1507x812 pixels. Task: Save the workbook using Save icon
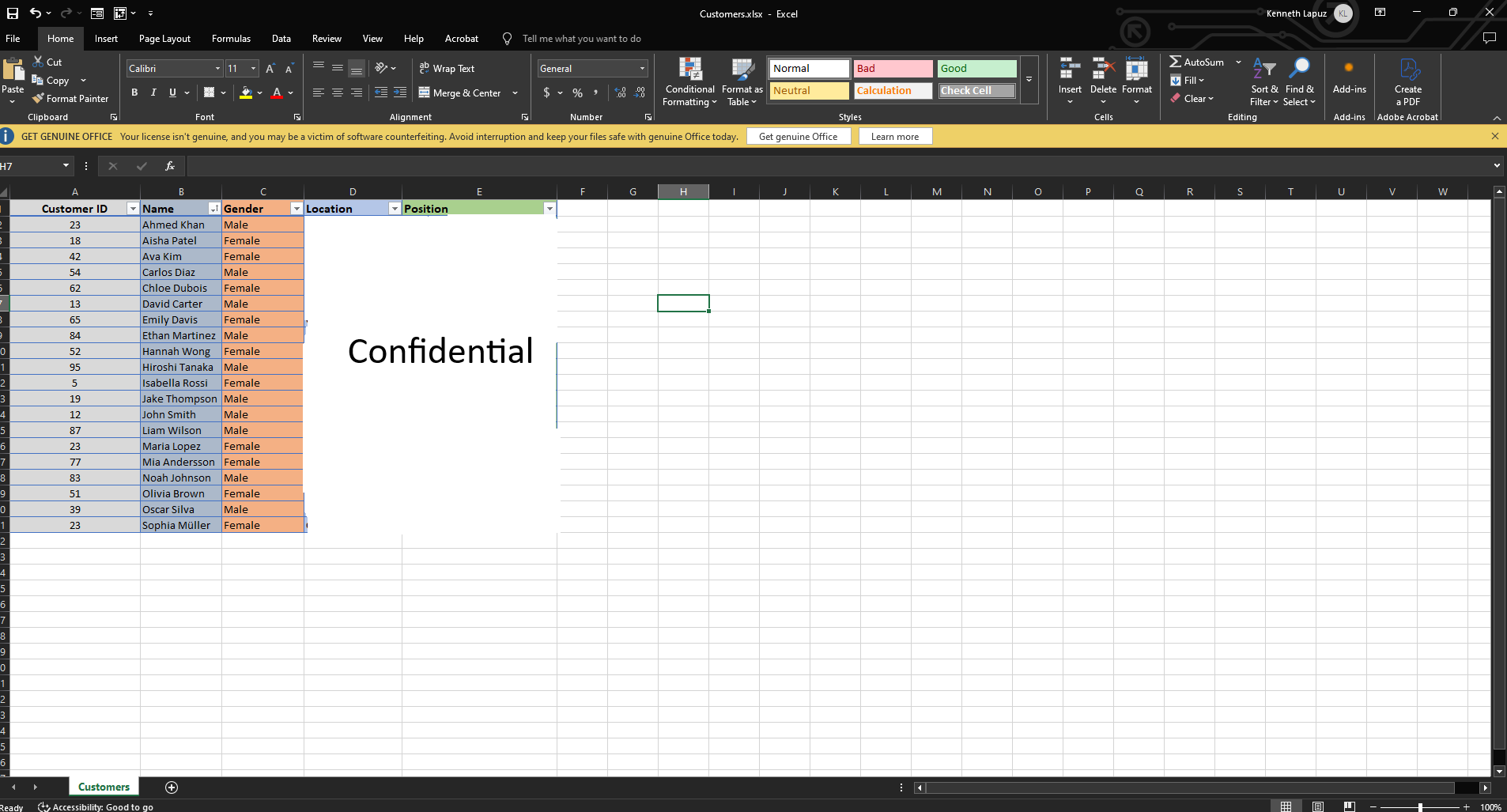(x=13, y=13)
